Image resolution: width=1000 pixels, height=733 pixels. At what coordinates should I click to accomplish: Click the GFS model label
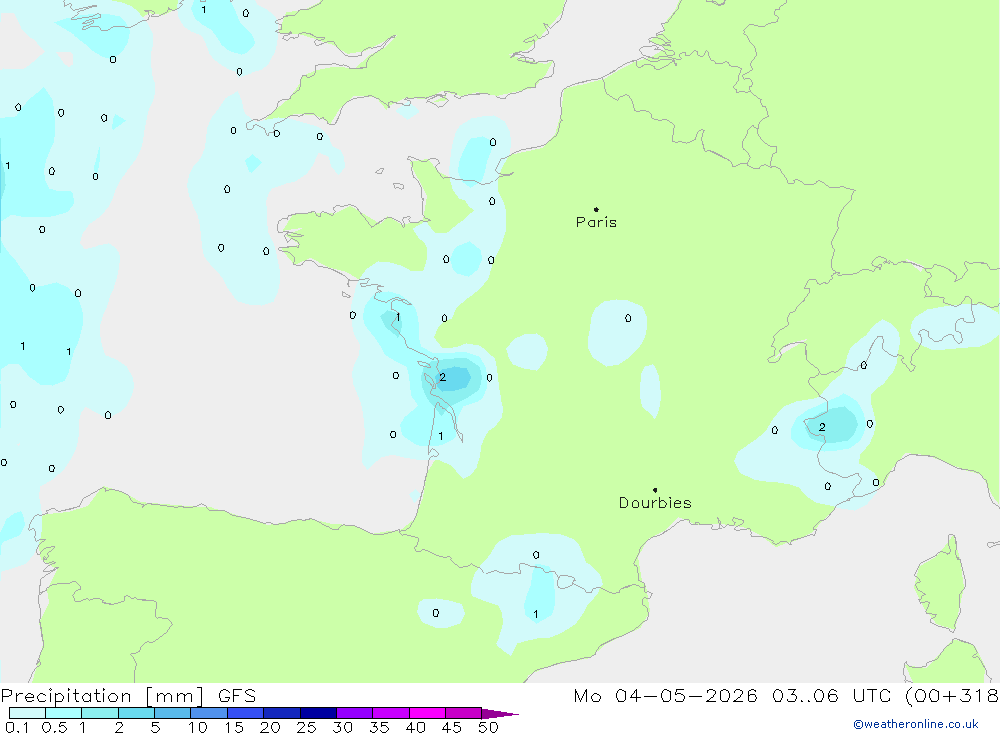point(237,696)
